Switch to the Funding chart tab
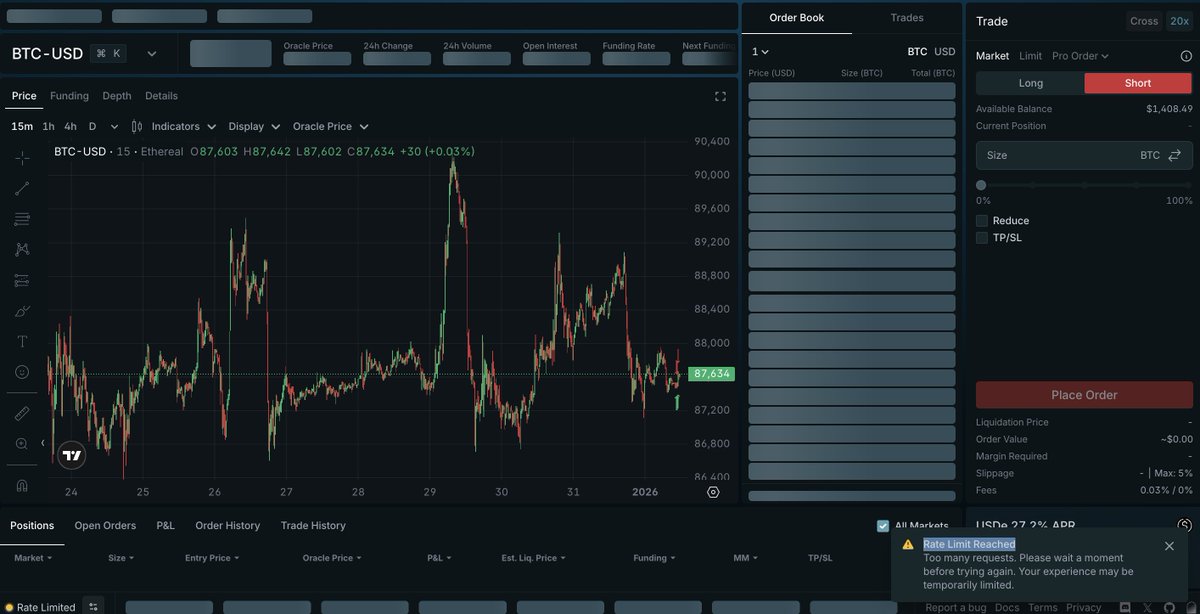Screen dimensions: 1200x614 [69, 96]
